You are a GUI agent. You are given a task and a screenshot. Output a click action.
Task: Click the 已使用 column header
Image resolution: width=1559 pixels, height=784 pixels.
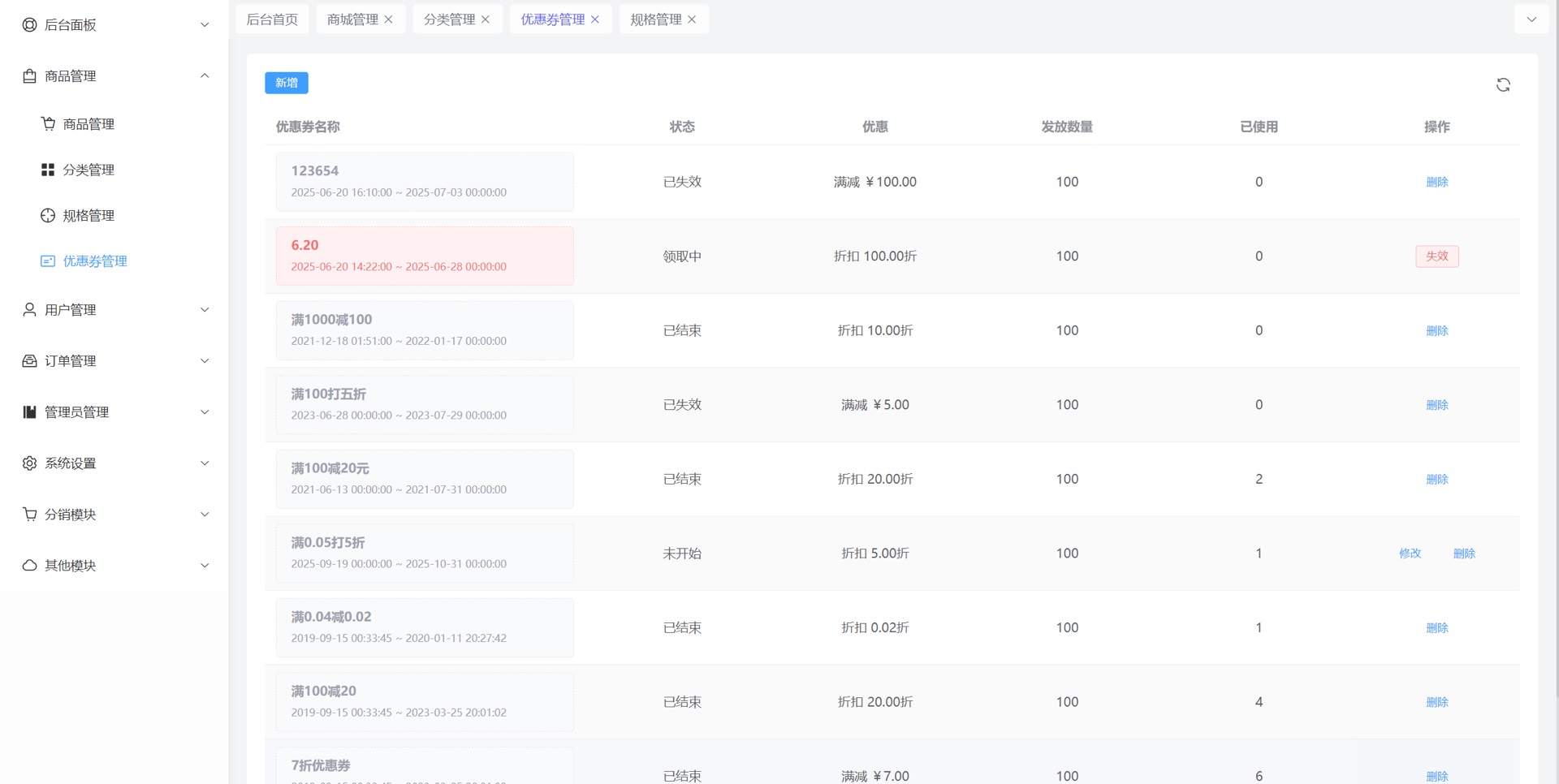pos(1259,127)
